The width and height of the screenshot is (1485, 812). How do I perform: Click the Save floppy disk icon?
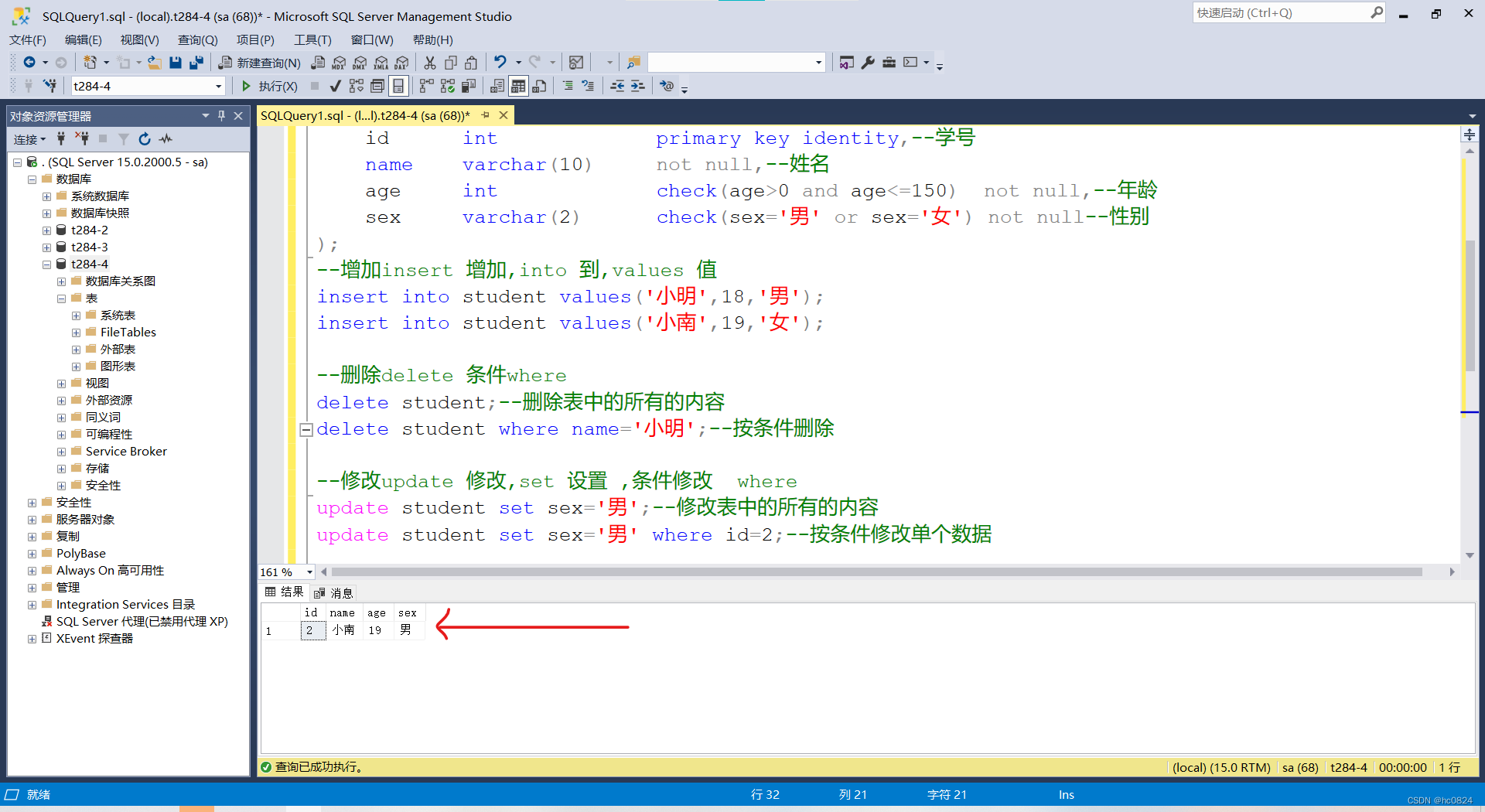click(x=176, y=63)
